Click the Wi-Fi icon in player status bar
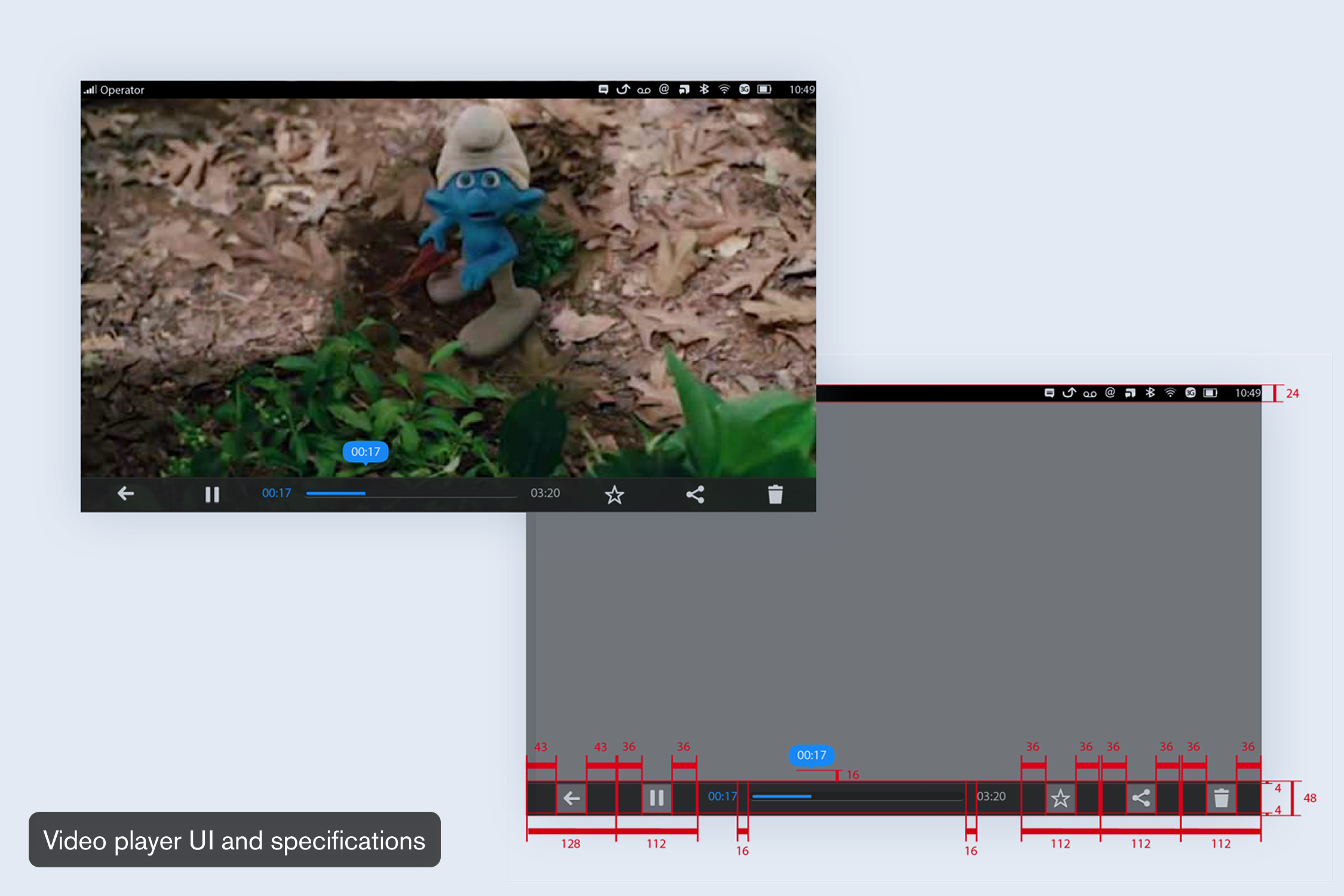Image resolution: width=1344 pixels, height=896 pixels. 724,89
